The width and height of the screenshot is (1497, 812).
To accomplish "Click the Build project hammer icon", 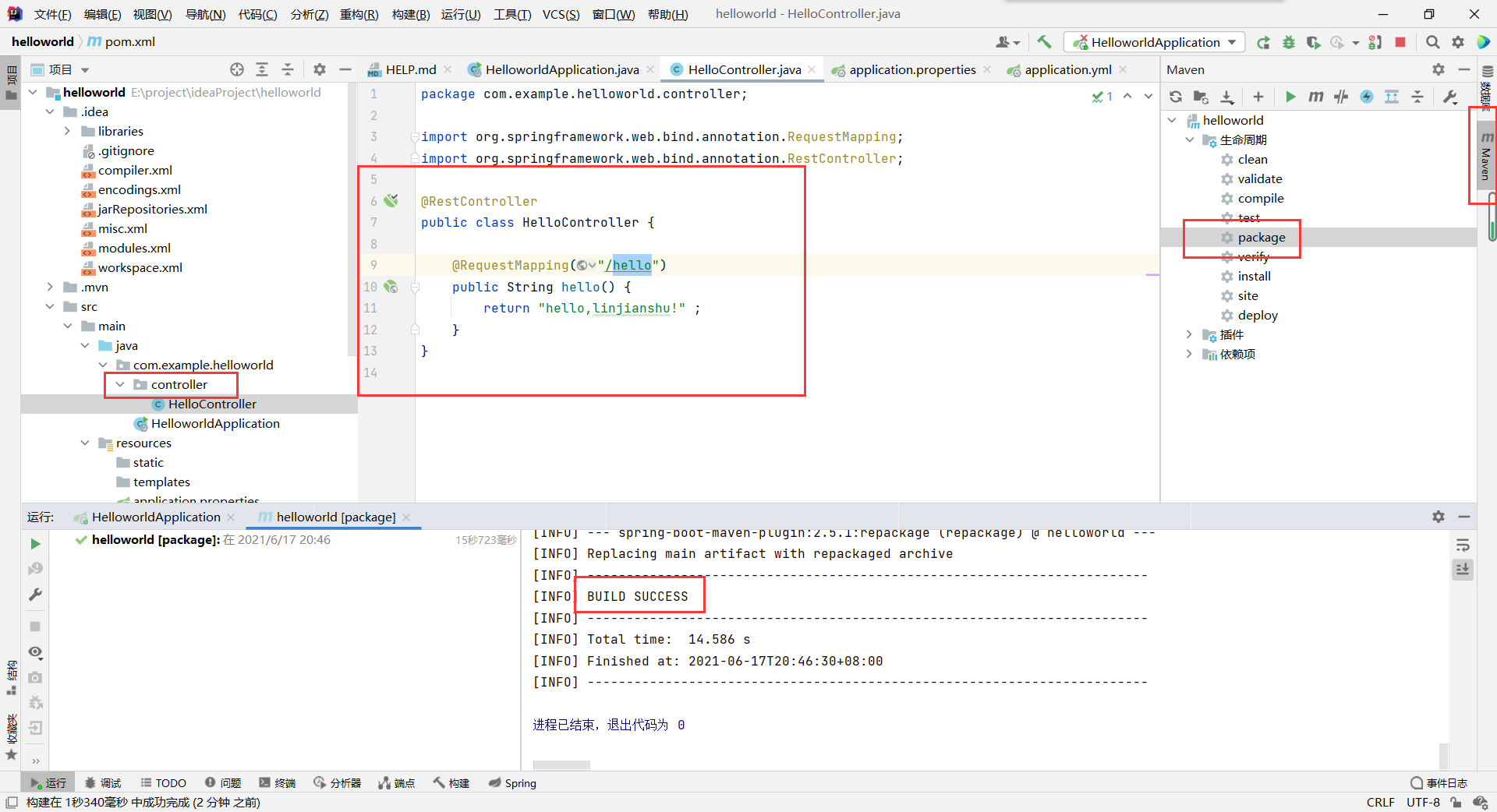I will pos(1044,42).
